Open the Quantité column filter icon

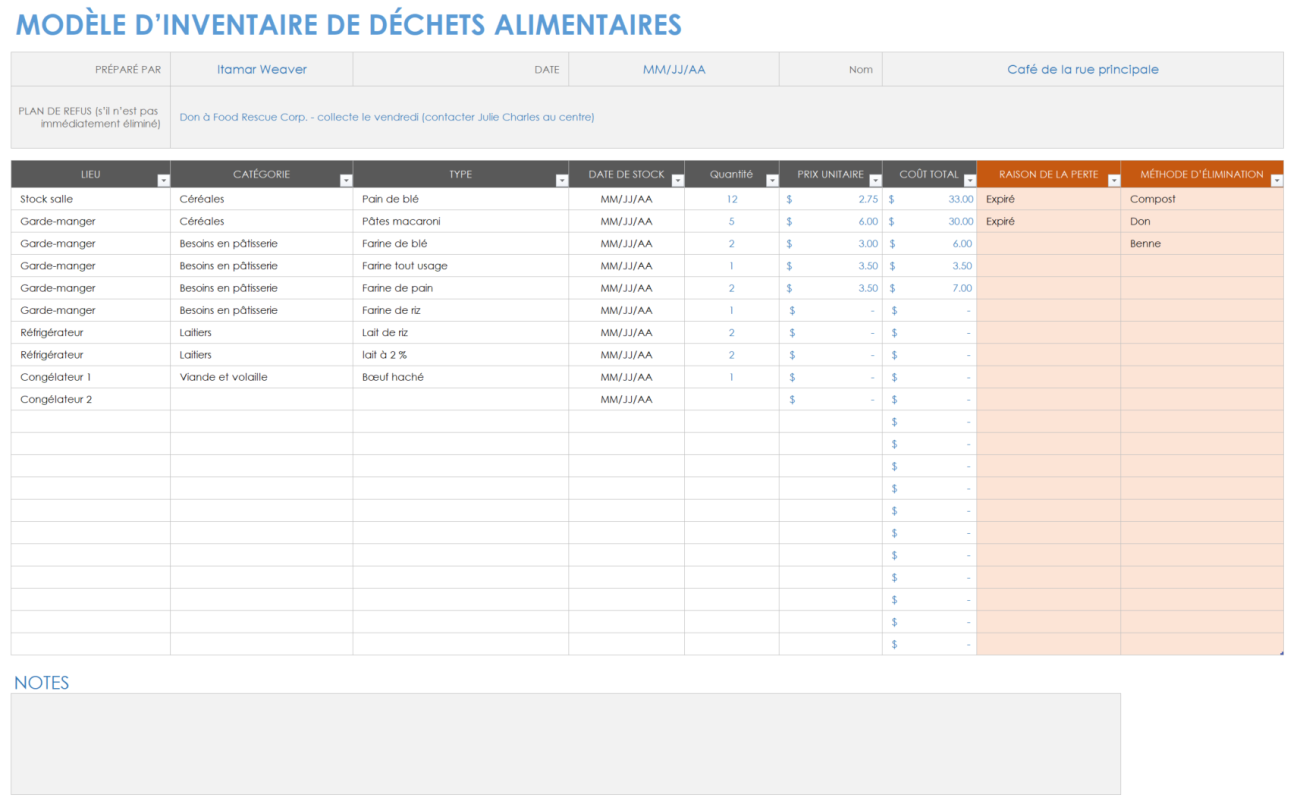(770, 178)
